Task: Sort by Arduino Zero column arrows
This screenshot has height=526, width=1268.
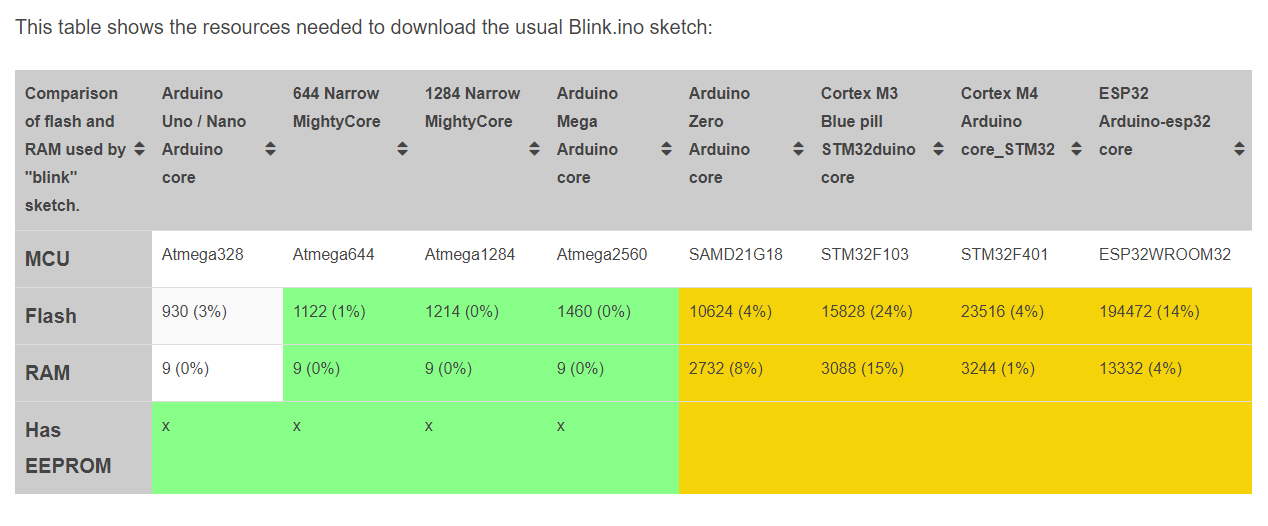Action: point(798,149)
